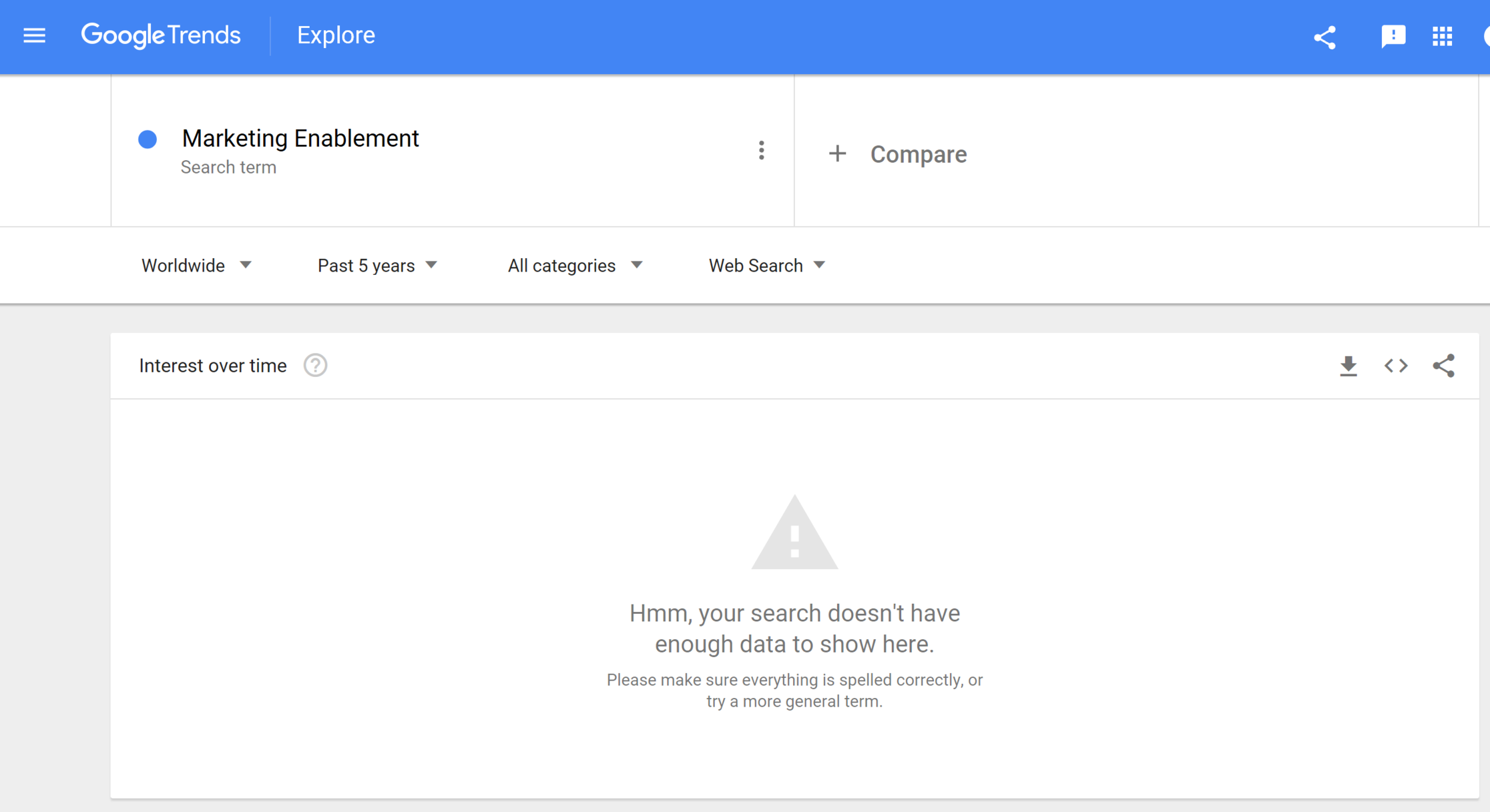The height and width of the screenshot is (812, 1490).
Task: Open the send feedback icon
Action: 1393,36
